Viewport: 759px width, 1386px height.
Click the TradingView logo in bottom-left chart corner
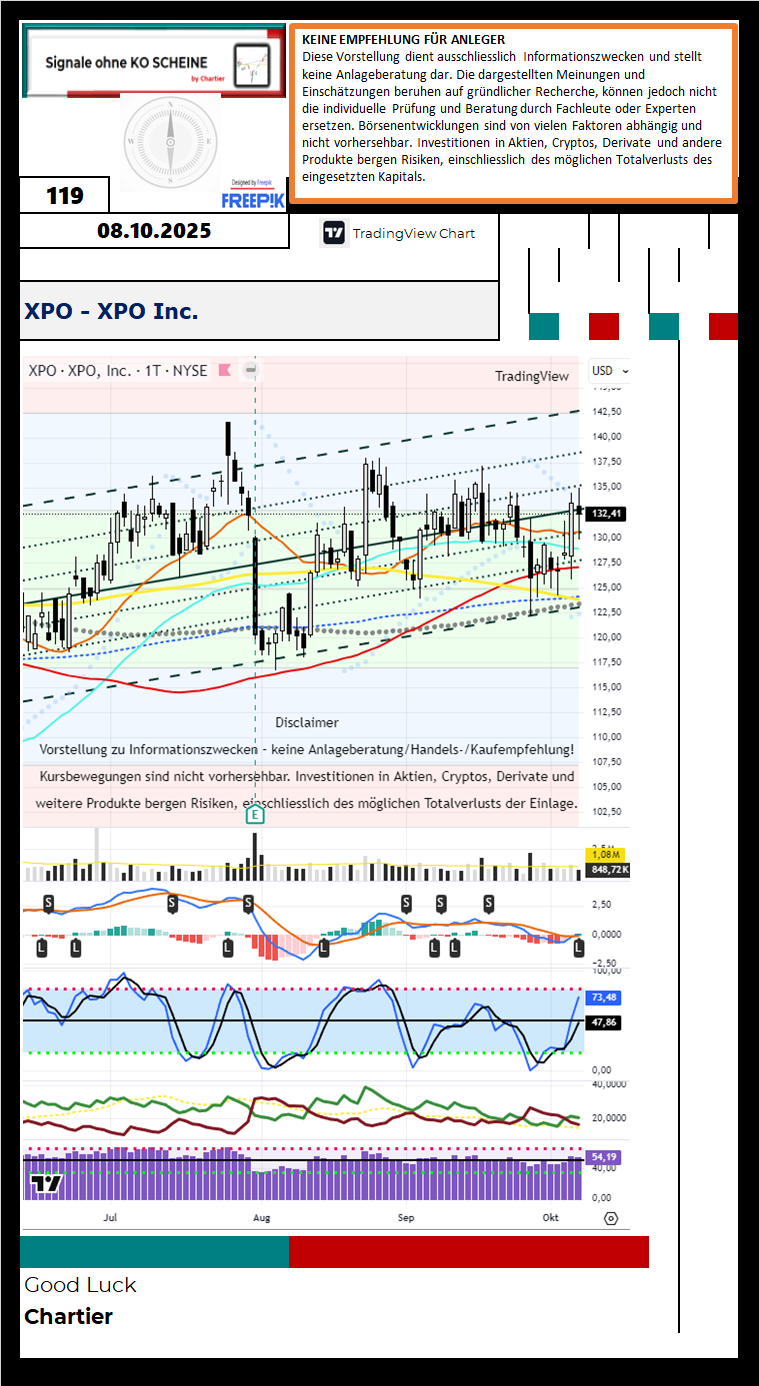point(46,1185)
